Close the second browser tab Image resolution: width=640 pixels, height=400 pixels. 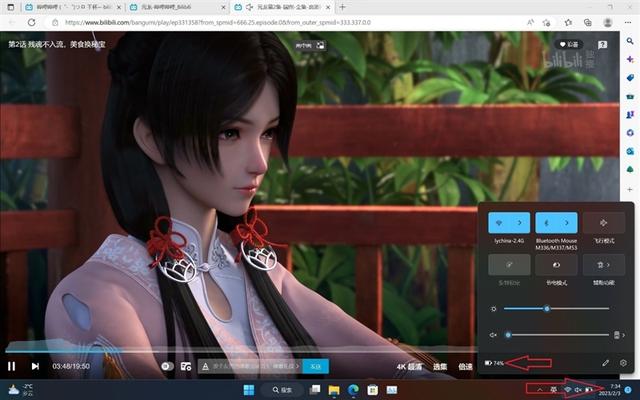point(223,7)
